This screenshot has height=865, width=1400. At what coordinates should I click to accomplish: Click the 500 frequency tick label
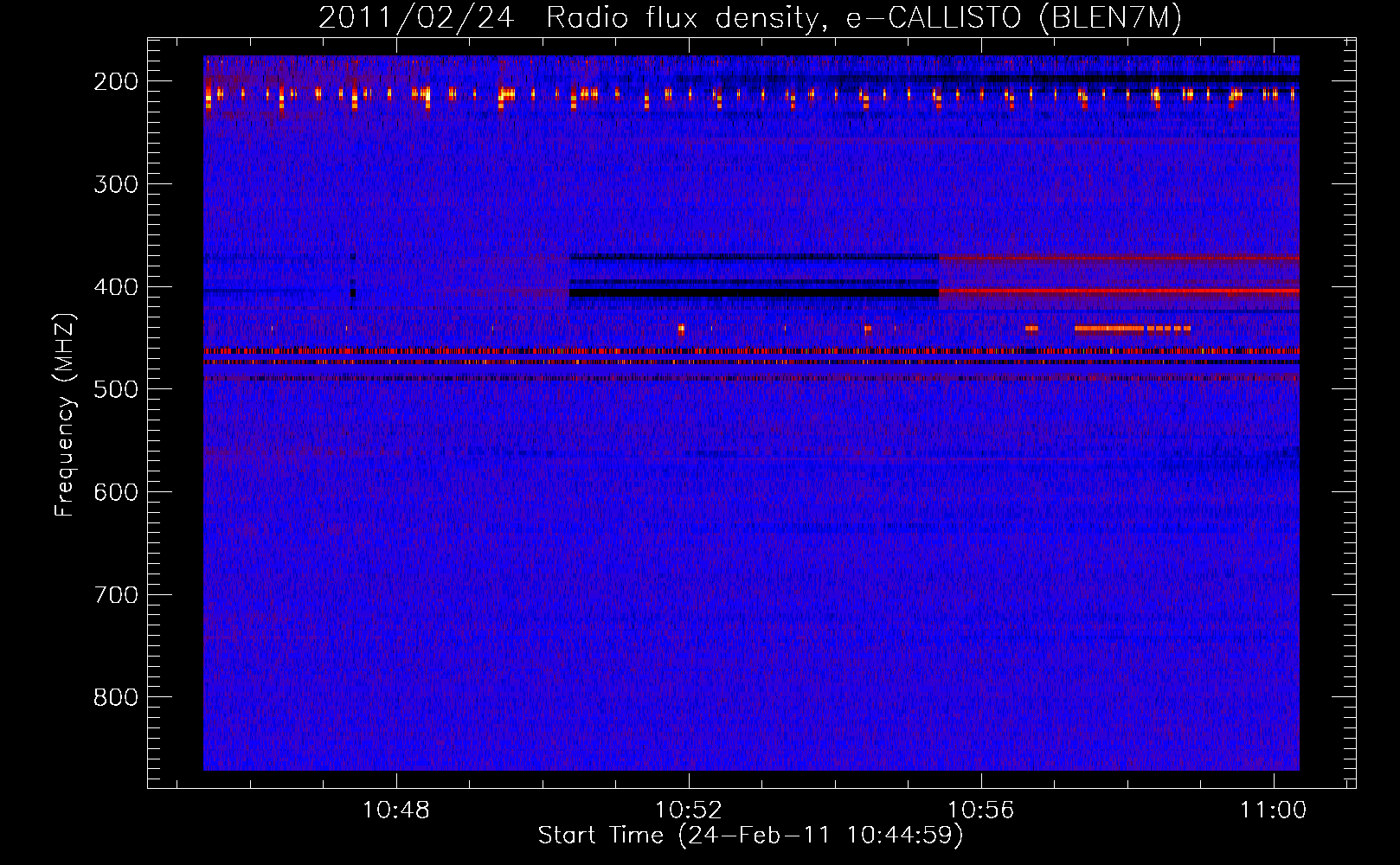115,389
